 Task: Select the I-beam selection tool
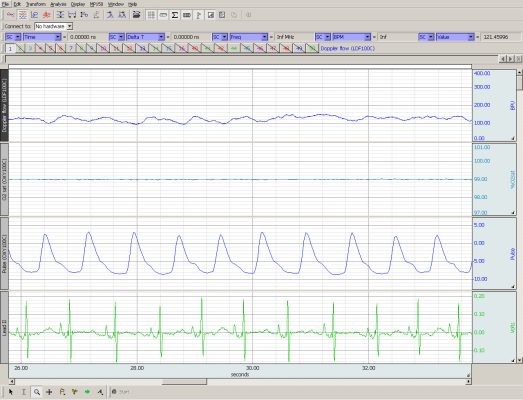[23, 392]
